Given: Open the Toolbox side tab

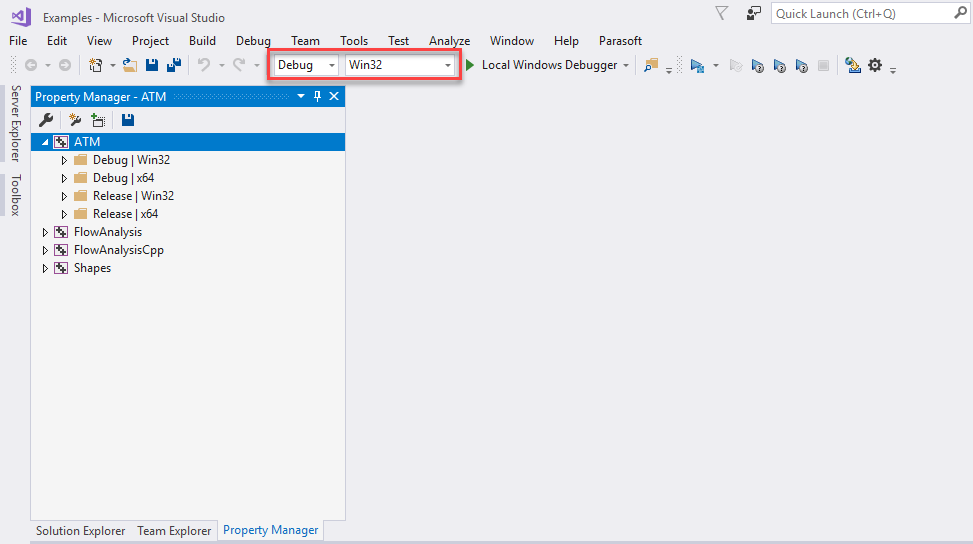Looking at the screenshot, I should click(15, 195).
